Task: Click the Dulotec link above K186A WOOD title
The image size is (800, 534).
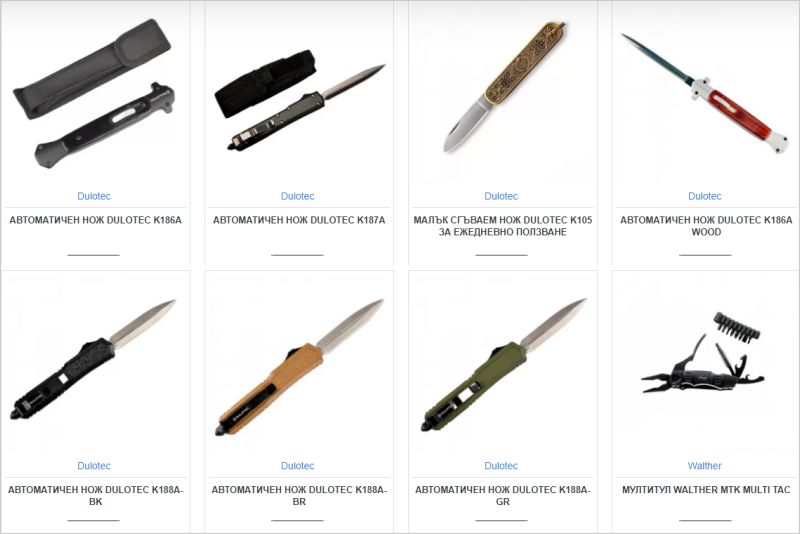Action: (x=705, y=196)
